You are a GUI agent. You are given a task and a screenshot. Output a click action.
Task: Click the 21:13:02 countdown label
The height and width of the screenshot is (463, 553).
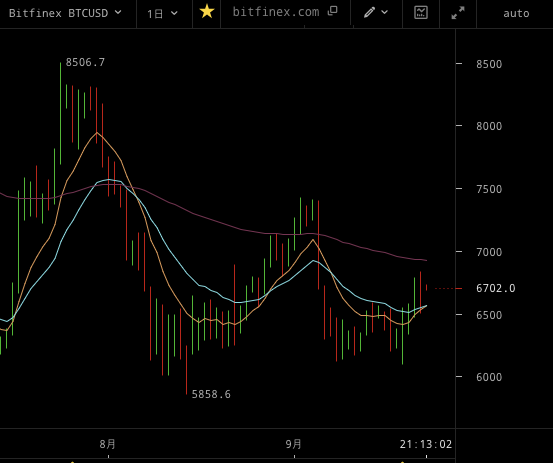(426, 444)
